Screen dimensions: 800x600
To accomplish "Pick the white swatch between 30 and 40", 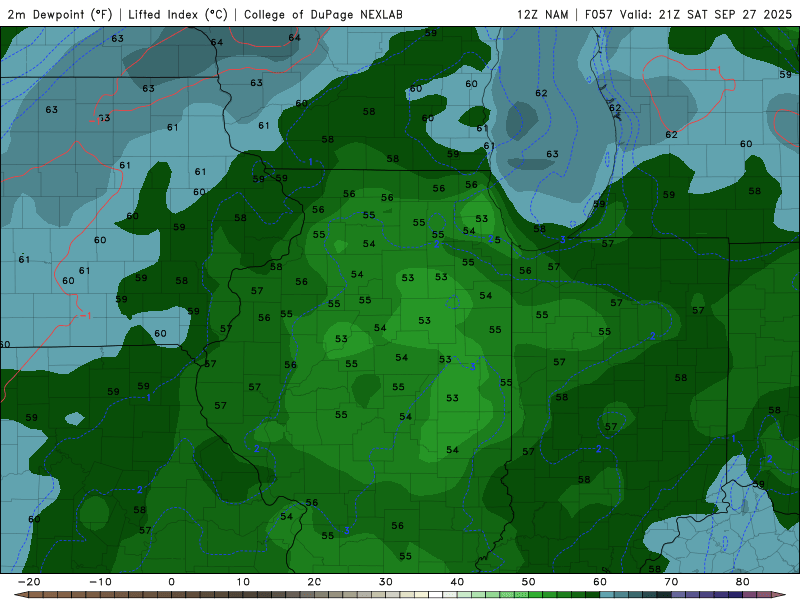I will tap(436, 595).
